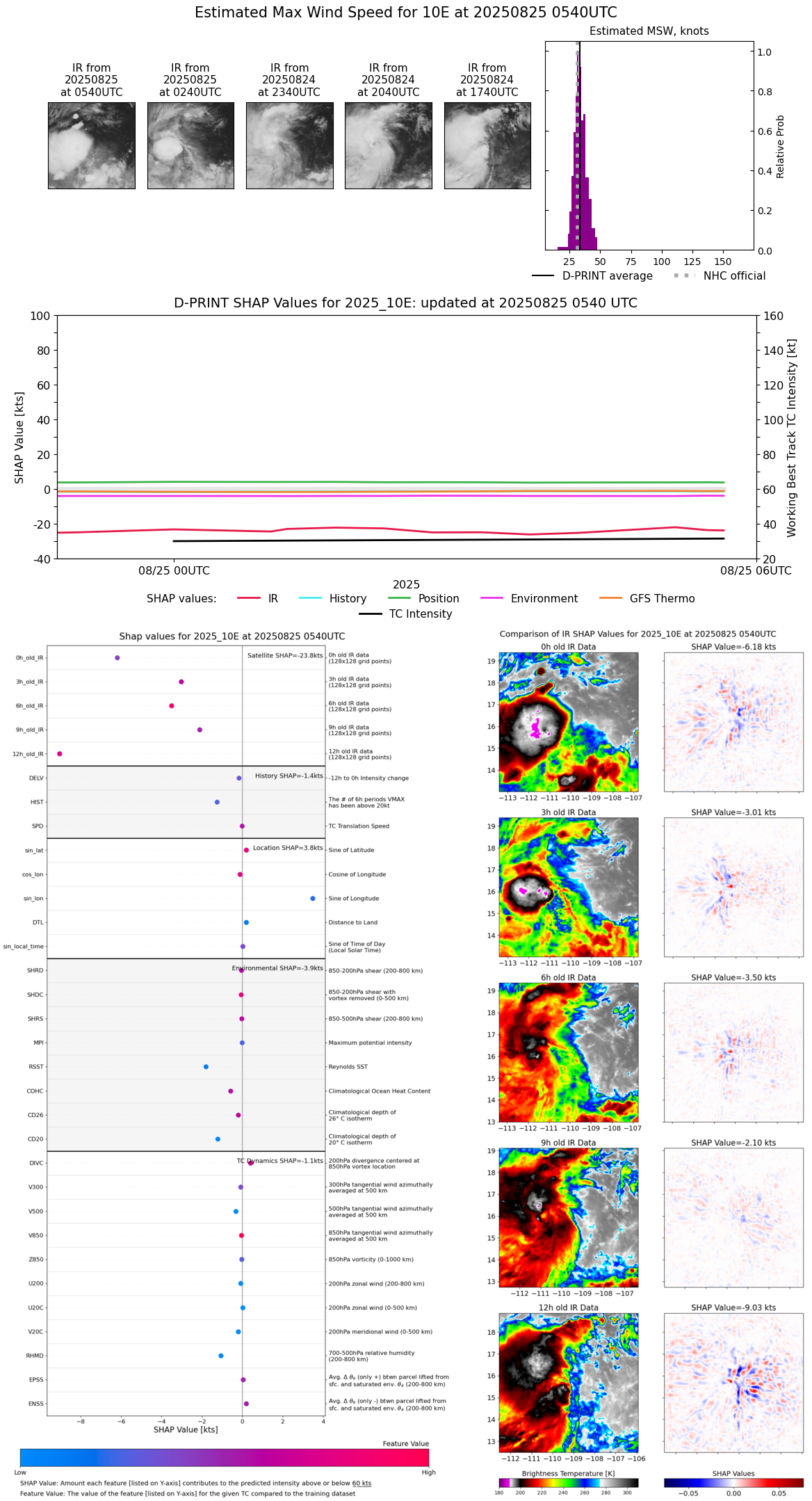Click the red IR legend line swatch
This screenshot has width=812, height=1501.
pos(249,598)
